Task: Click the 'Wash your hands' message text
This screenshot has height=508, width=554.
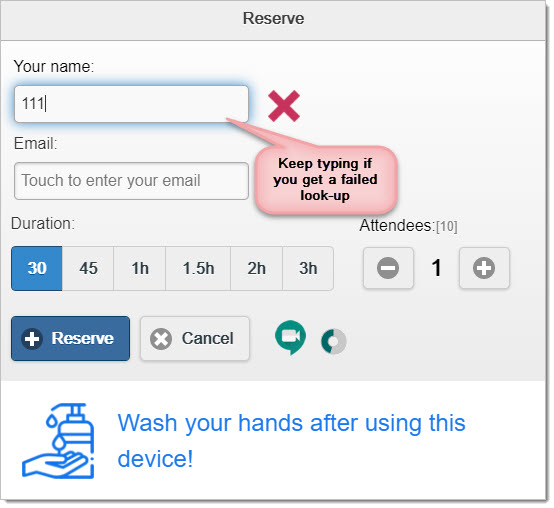Action: 291,441
